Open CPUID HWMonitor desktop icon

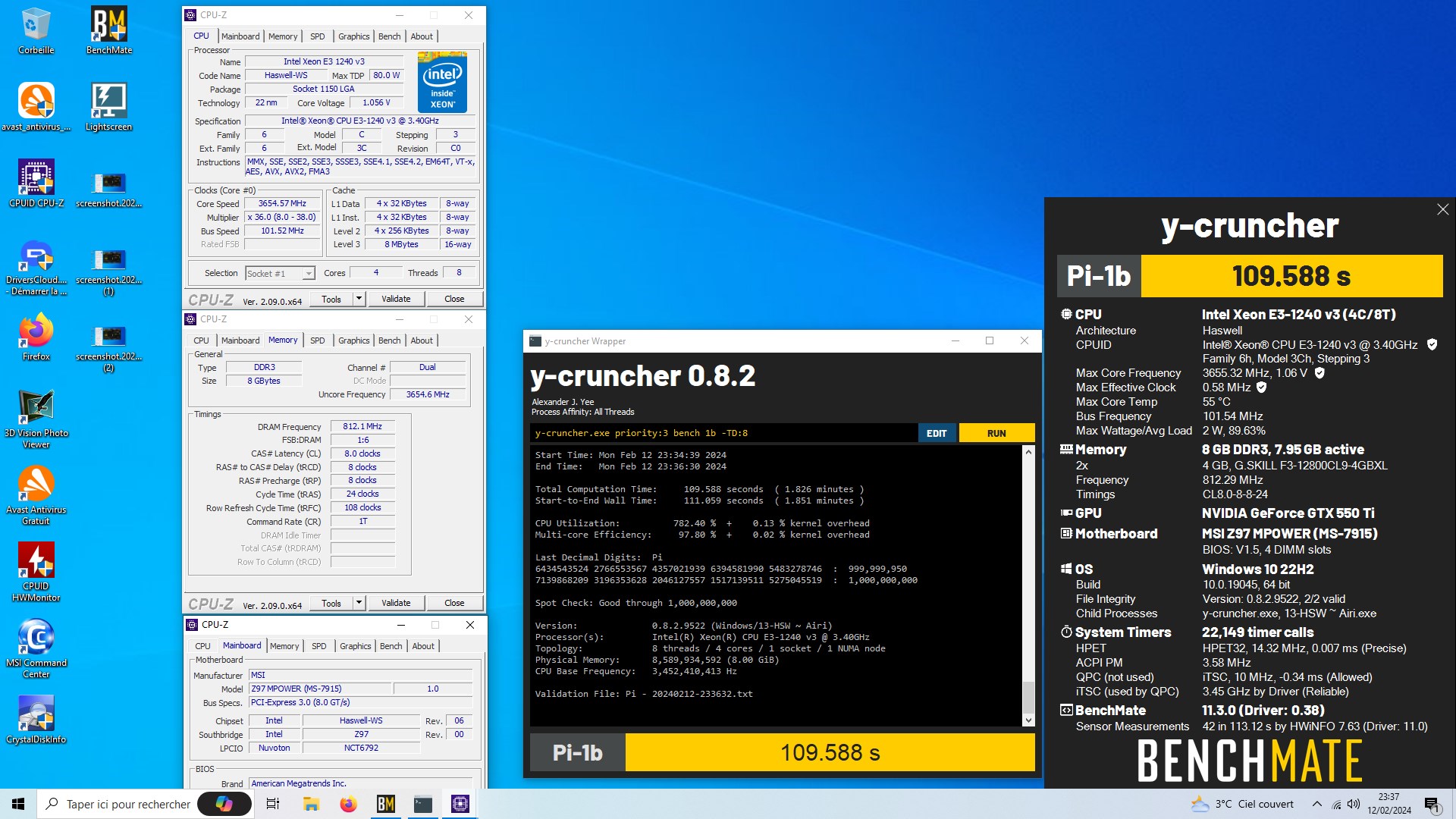coord(36,573)
